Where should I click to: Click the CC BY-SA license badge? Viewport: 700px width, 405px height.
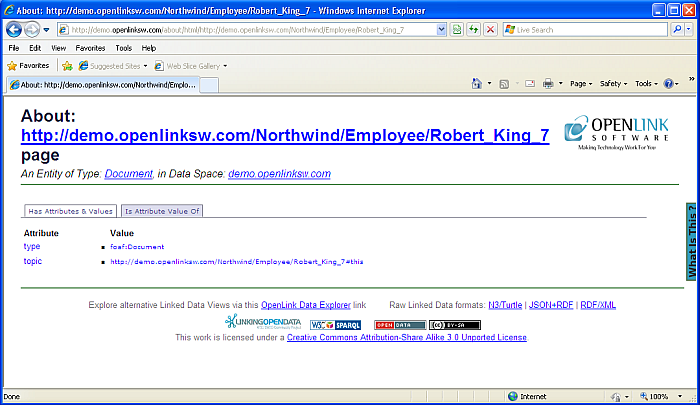pyautogui.click(x=454, y=325)
